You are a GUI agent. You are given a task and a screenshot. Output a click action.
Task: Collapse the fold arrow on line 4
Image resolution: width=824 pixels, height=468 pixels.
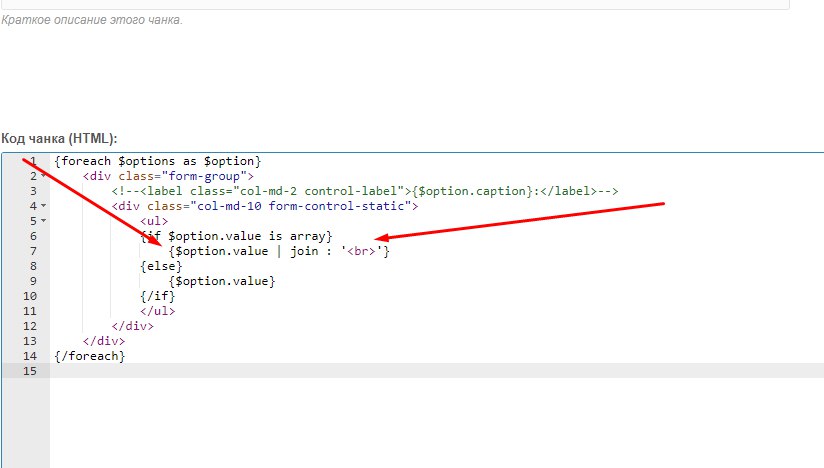tap(44, 206)
